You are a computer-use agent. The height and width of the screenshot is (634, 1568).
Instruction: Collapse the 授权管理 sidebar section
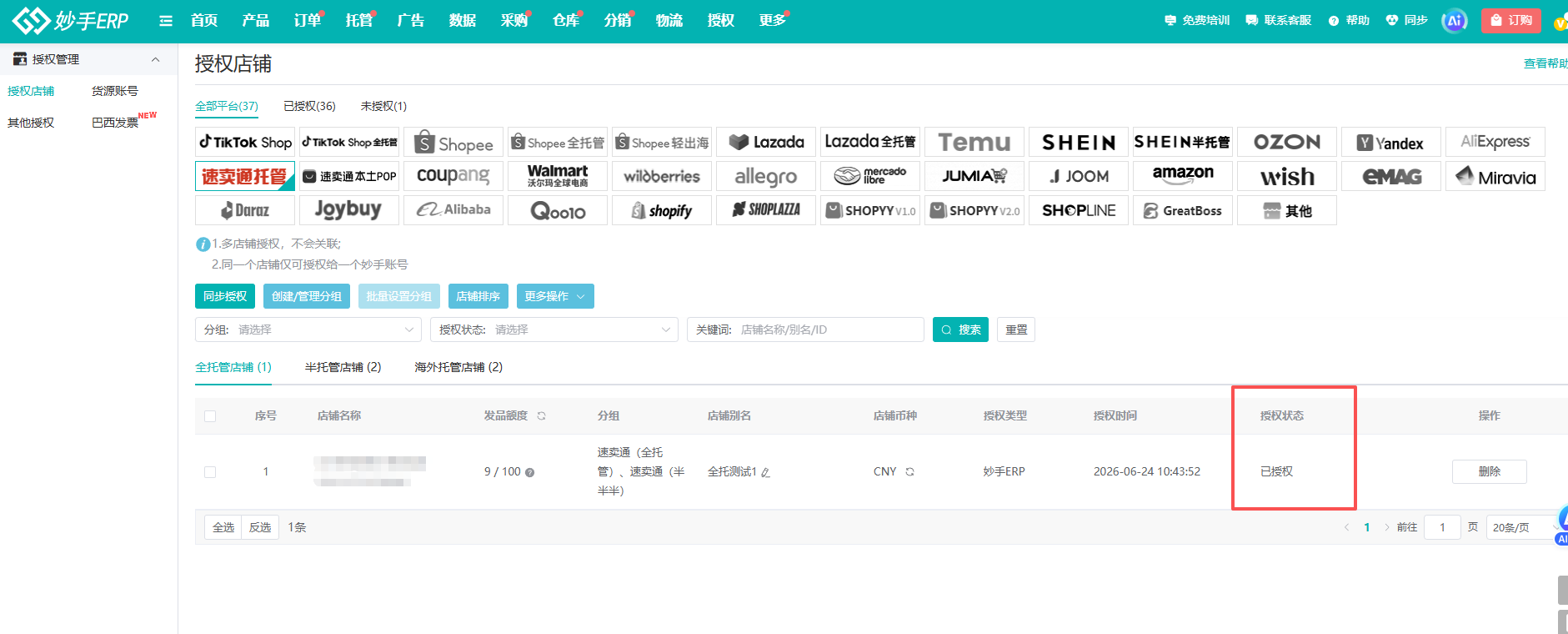(x=155, y=59)
